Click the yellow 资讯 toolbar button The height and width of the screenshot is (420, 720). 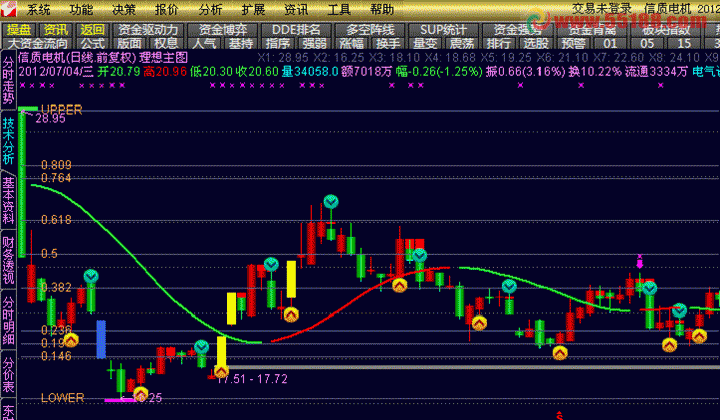[56, 30]
